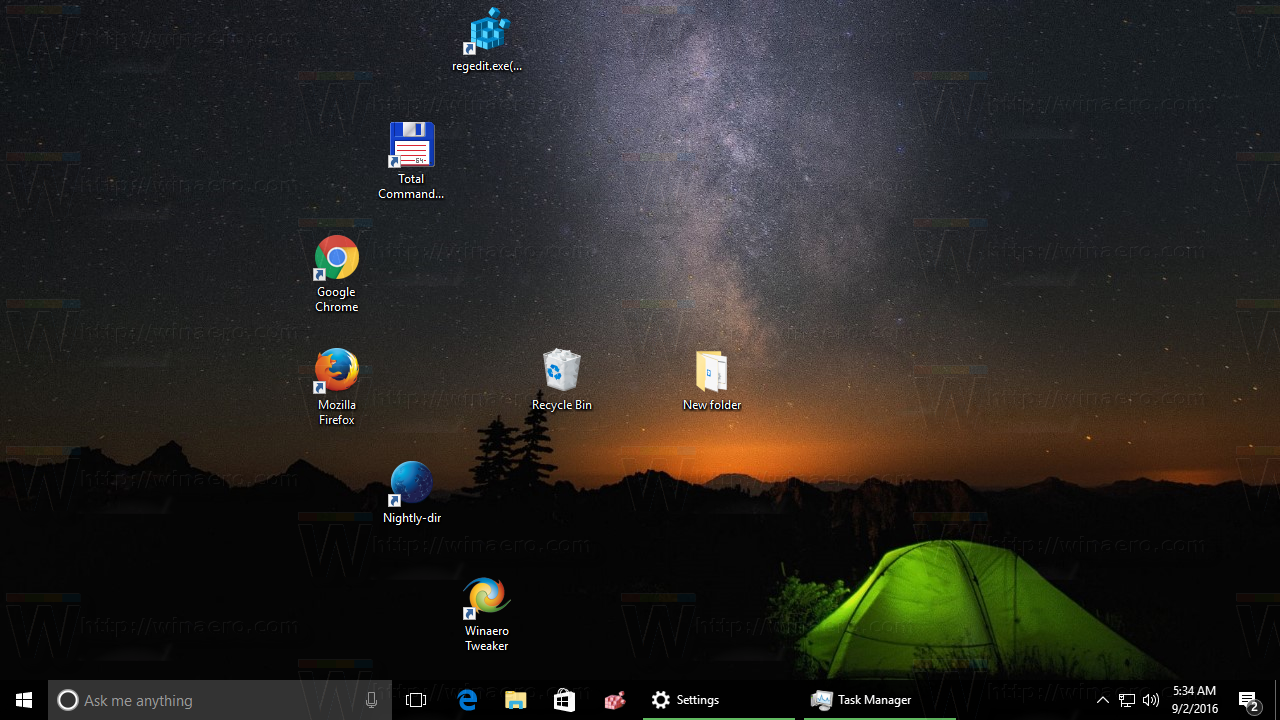Toggle Task View on the taskbar
1280x720 pixels.
coord(416,699)
